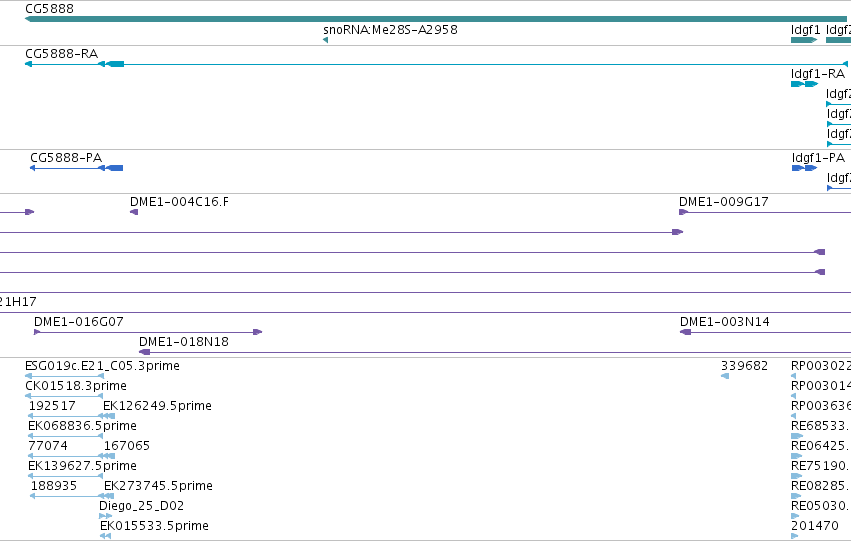Select the 339682 EST label
This screenshot has width=851, height=541.
pos(744,366)
